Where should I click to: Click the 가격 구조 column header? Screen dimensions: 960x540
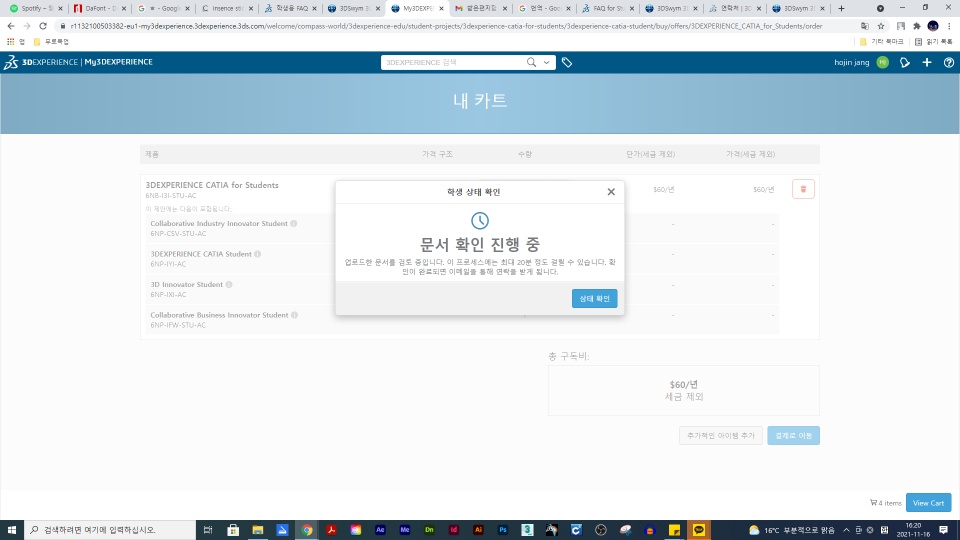pyautogui.click(x=437, y=154)
